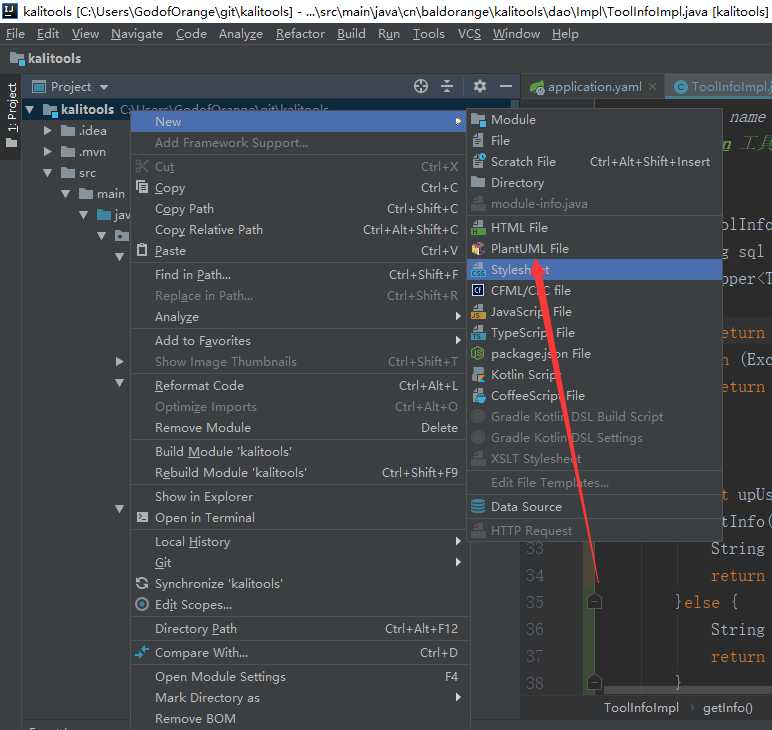Screen dimensions: 772x730
Task: Choose Rebuild Module 'kalitools'
Action: point(297,473)
